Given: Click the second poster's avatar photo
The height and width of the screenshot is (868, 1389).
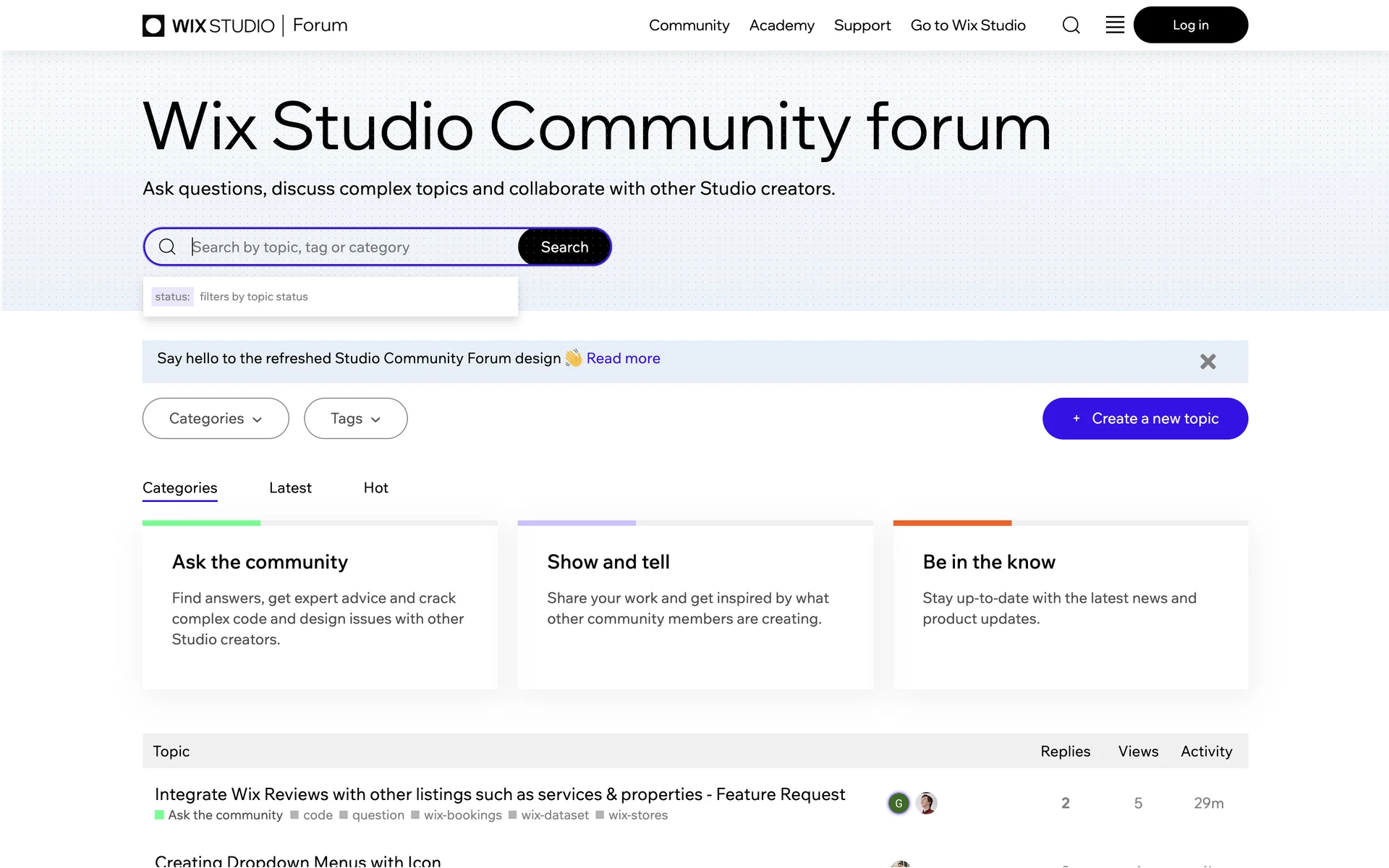Looking at the screenshot, I should pyautogui.click(x=926, y=803).
